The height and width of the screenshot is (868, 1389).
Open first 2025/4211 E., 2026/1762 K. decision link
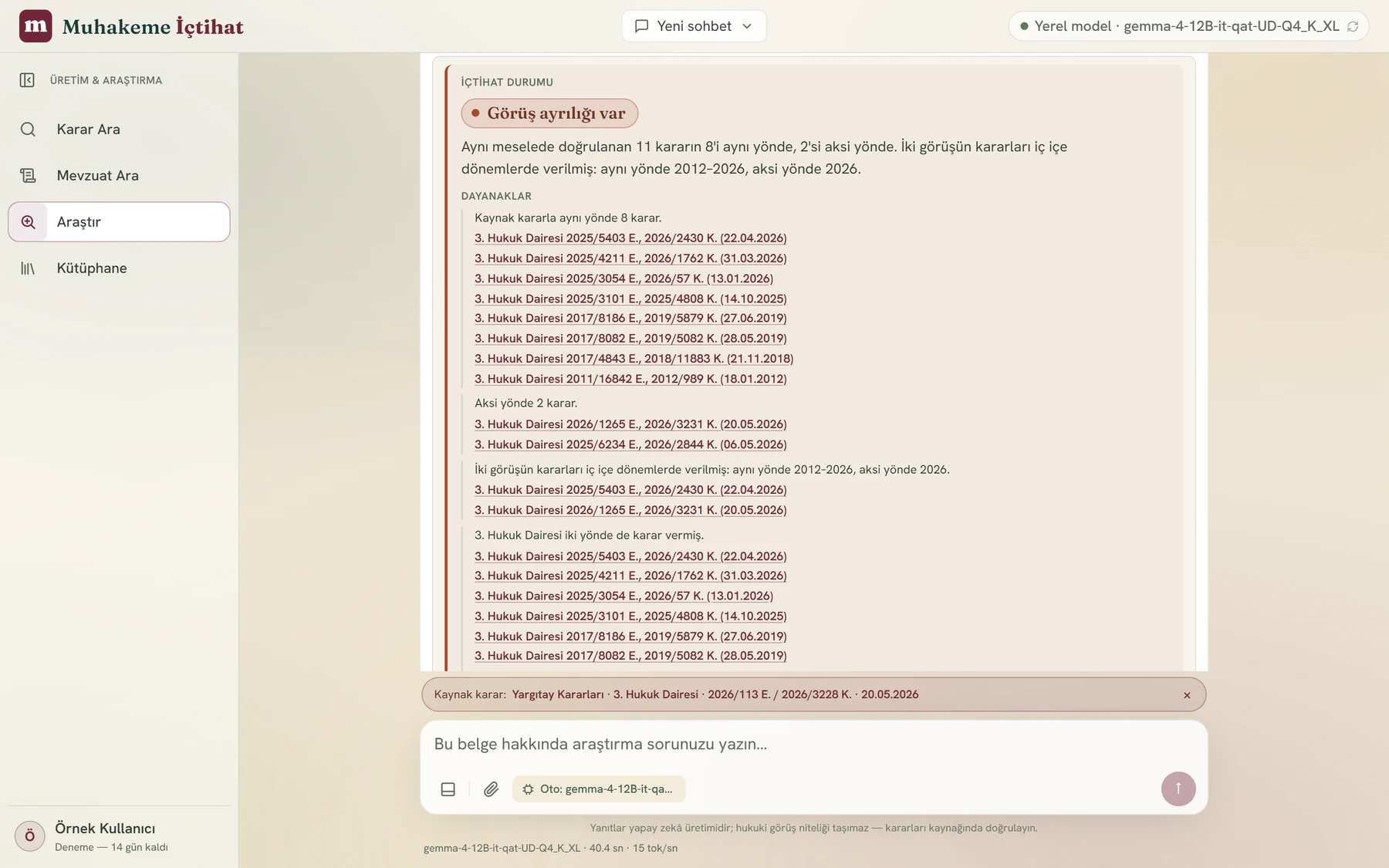(x=630, y=258)
